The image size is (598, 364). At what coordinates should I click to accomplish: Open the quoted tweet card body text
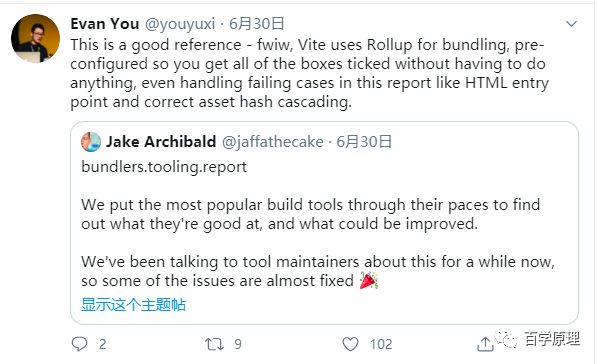(318, 243)
